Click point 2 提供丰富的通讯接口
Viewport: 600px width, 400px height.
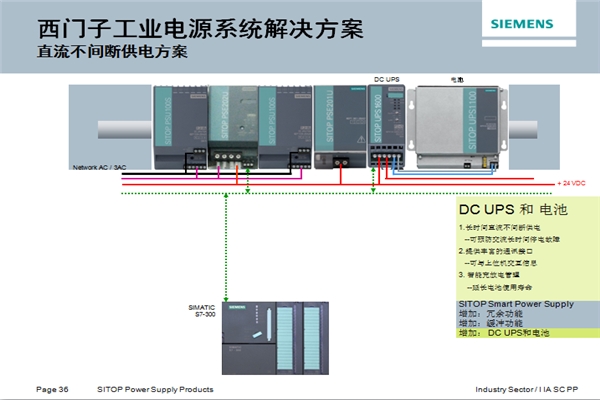[496, 251]
